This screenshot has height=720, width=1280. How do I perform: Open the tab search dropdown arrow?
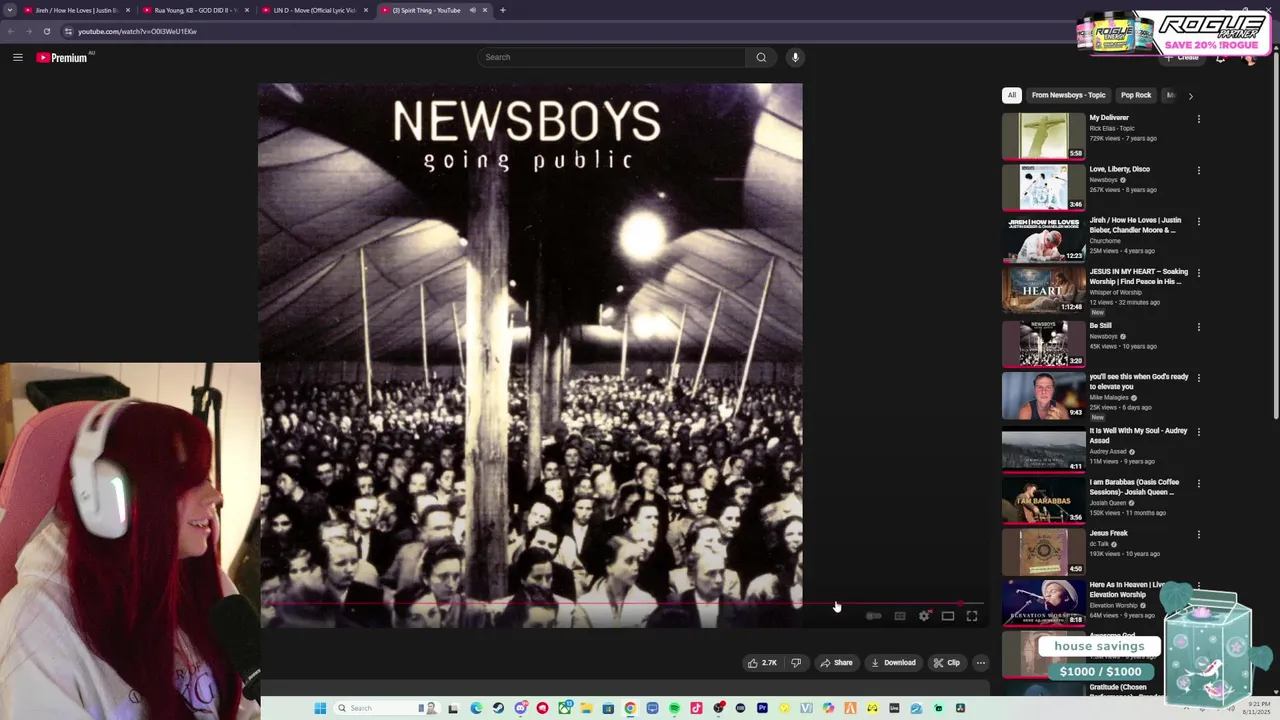coord(11,10)
